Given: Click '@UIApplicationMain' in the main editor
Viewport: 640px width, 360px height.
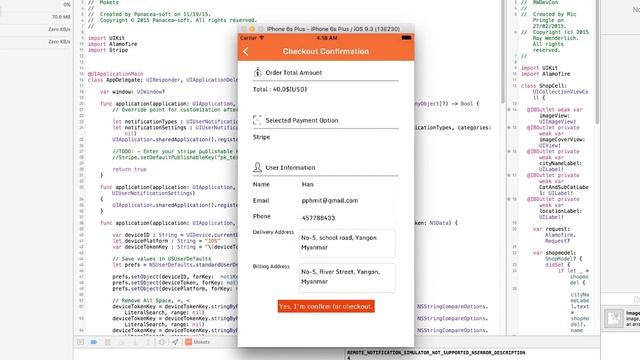Looking at the screenshot, I should point(116,74).
